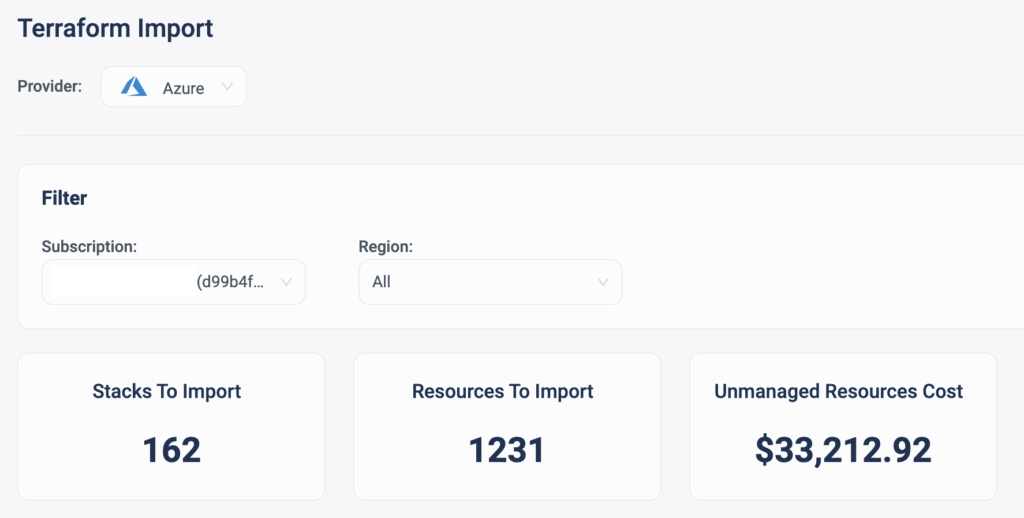The width and height of the screenshot is (1024, 518).
Task: Click the Terraform Import page title
Action: coord(116,28)
